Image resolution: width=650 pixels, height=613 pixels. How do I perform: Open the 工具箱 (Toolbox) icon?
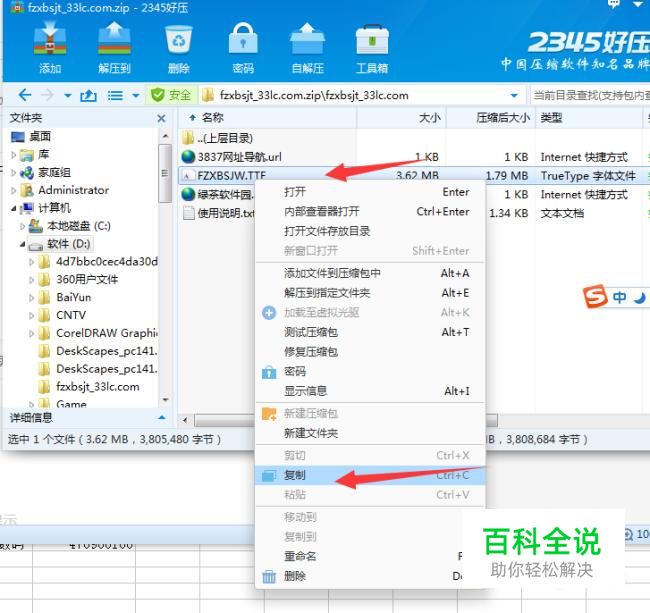pos(372,39)
